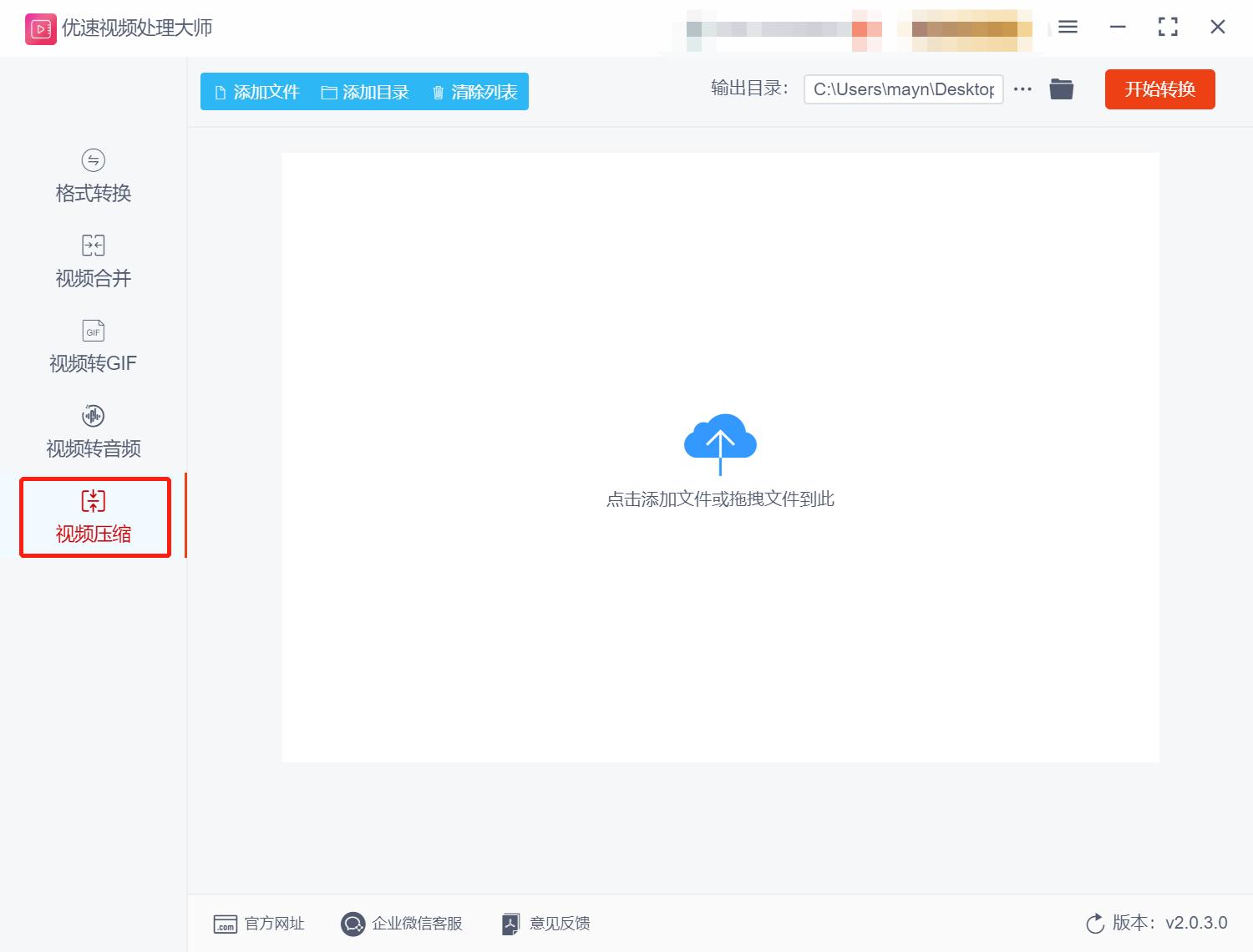Click the 官方网址 website icon
The height and width of the screenshot is (952, 1253).
point(224,924)
